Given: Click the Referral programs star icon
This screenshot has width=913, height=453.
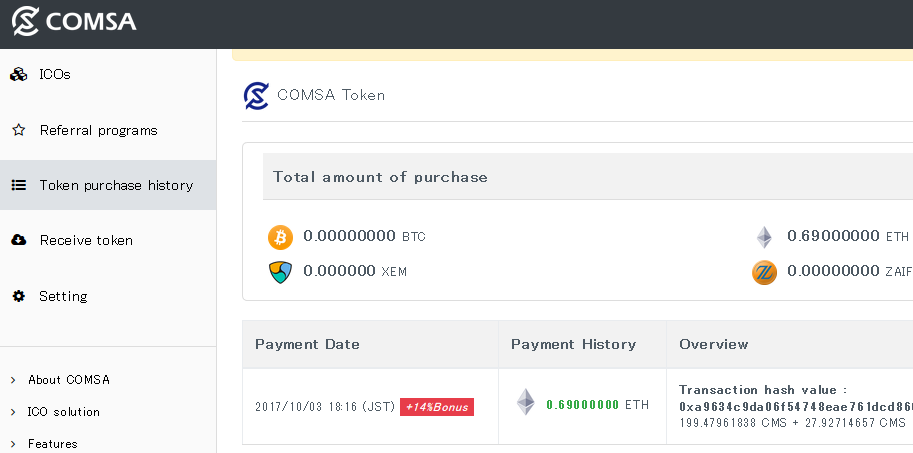Looking at the screenshot, I should coord(18,130).
